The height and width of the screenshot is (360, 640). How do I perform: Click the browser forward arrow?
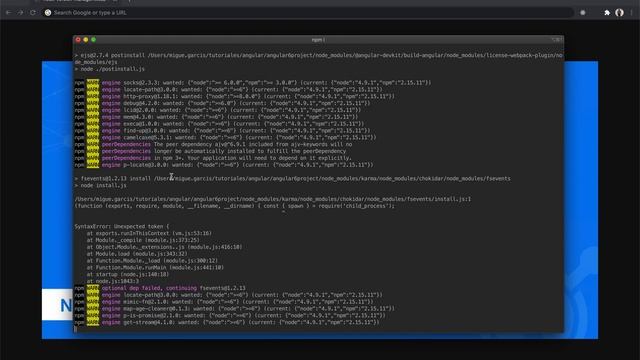(x=20, y=13)
